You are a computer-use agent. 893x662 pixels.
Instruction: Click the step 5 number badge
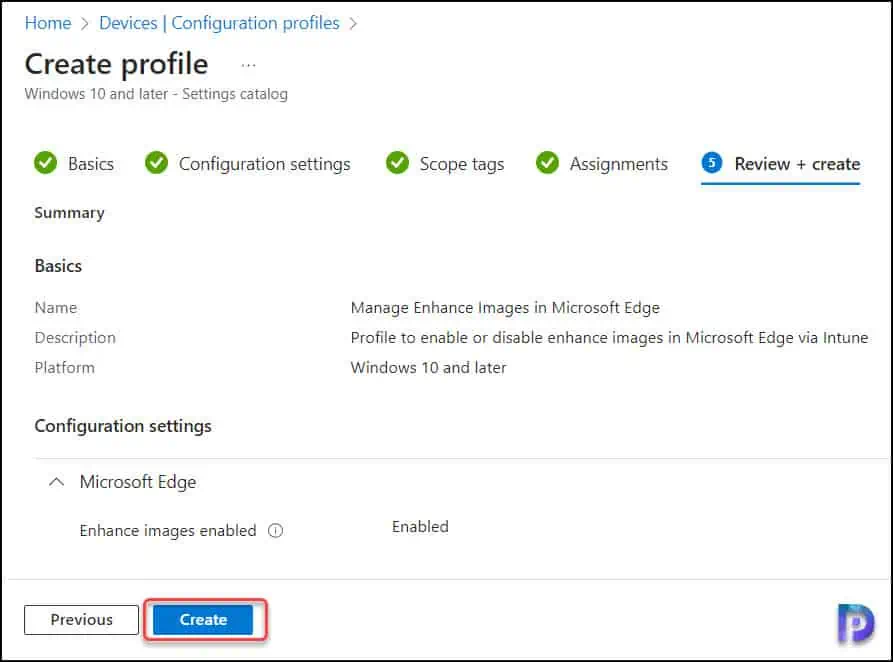pyautogui.click(x=712, y=163)
